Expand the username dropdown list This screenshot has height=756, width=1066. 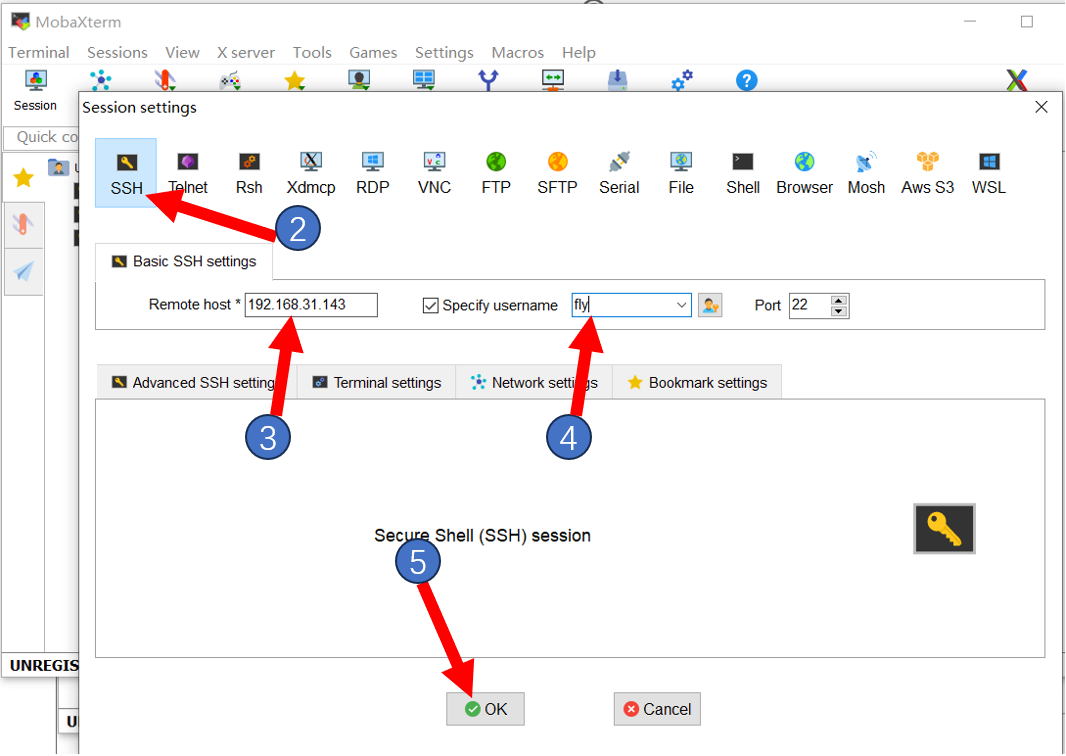[682, 305]
